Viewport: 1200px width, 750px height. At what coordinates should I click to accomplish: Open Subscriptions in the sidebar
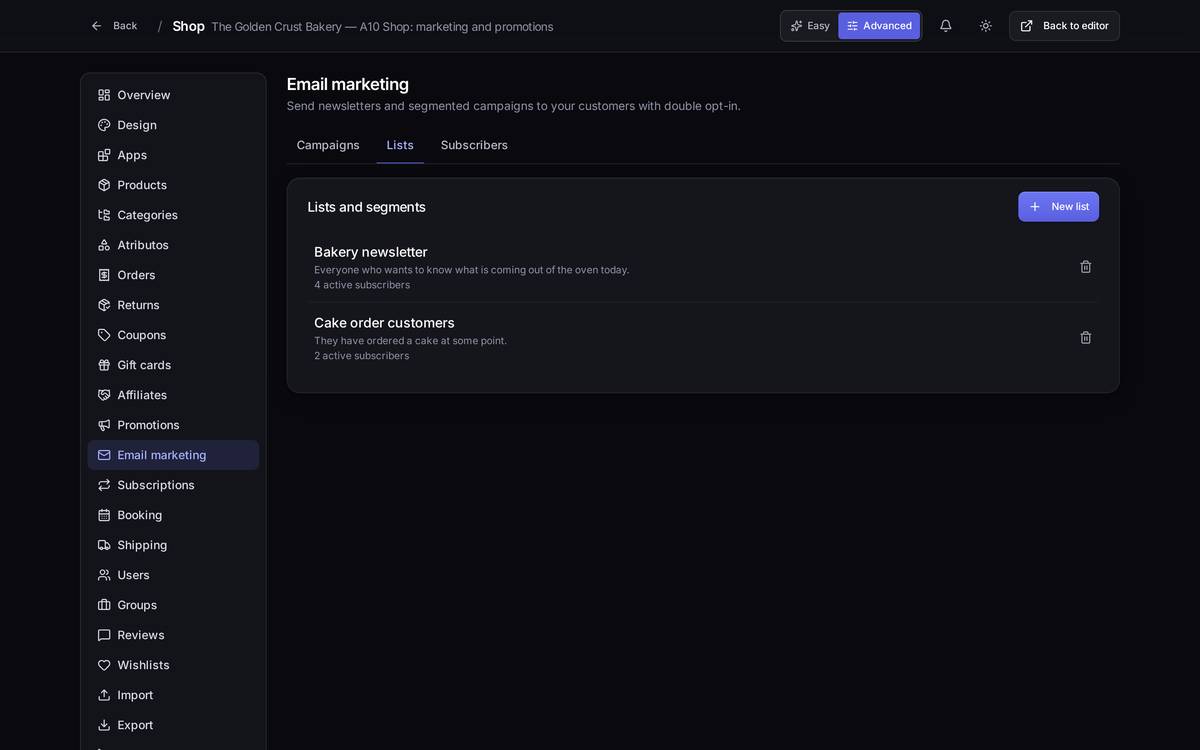[x=173, y=485]
